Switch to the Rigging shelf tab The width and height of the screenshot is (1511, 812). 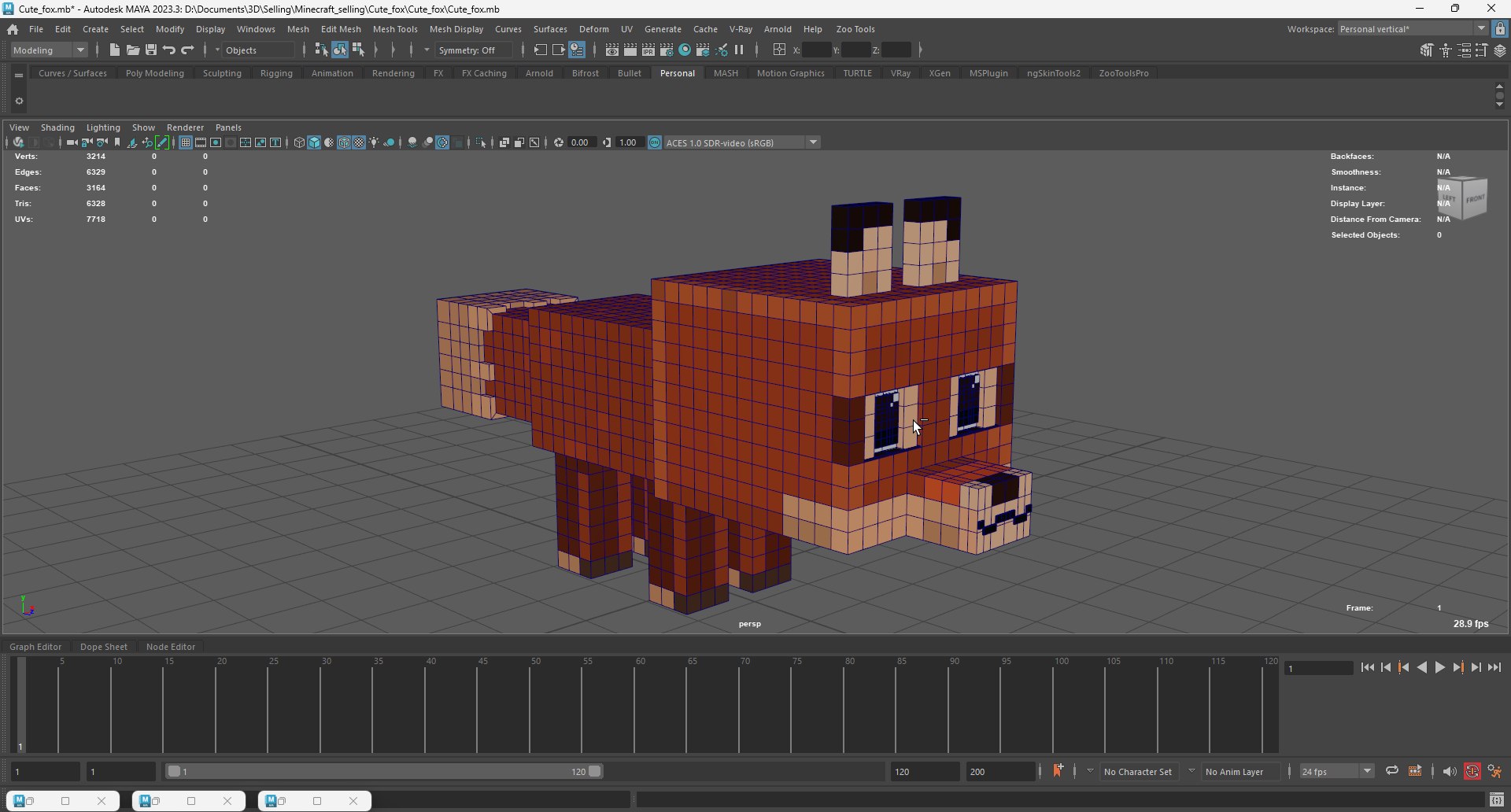[x=276, y=73]
